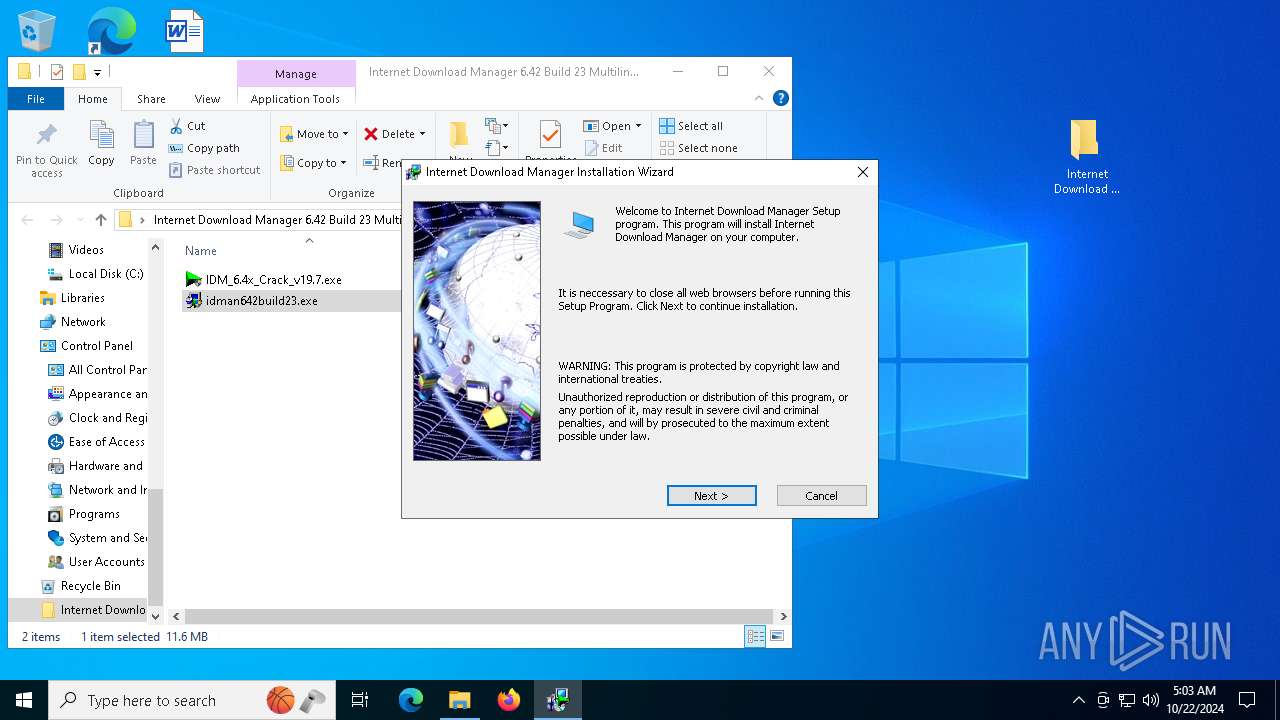Open Recycle Bin desktop icon
This screenshot has width=1280, height=720.
pyautogui.click(x=37, y=31)
